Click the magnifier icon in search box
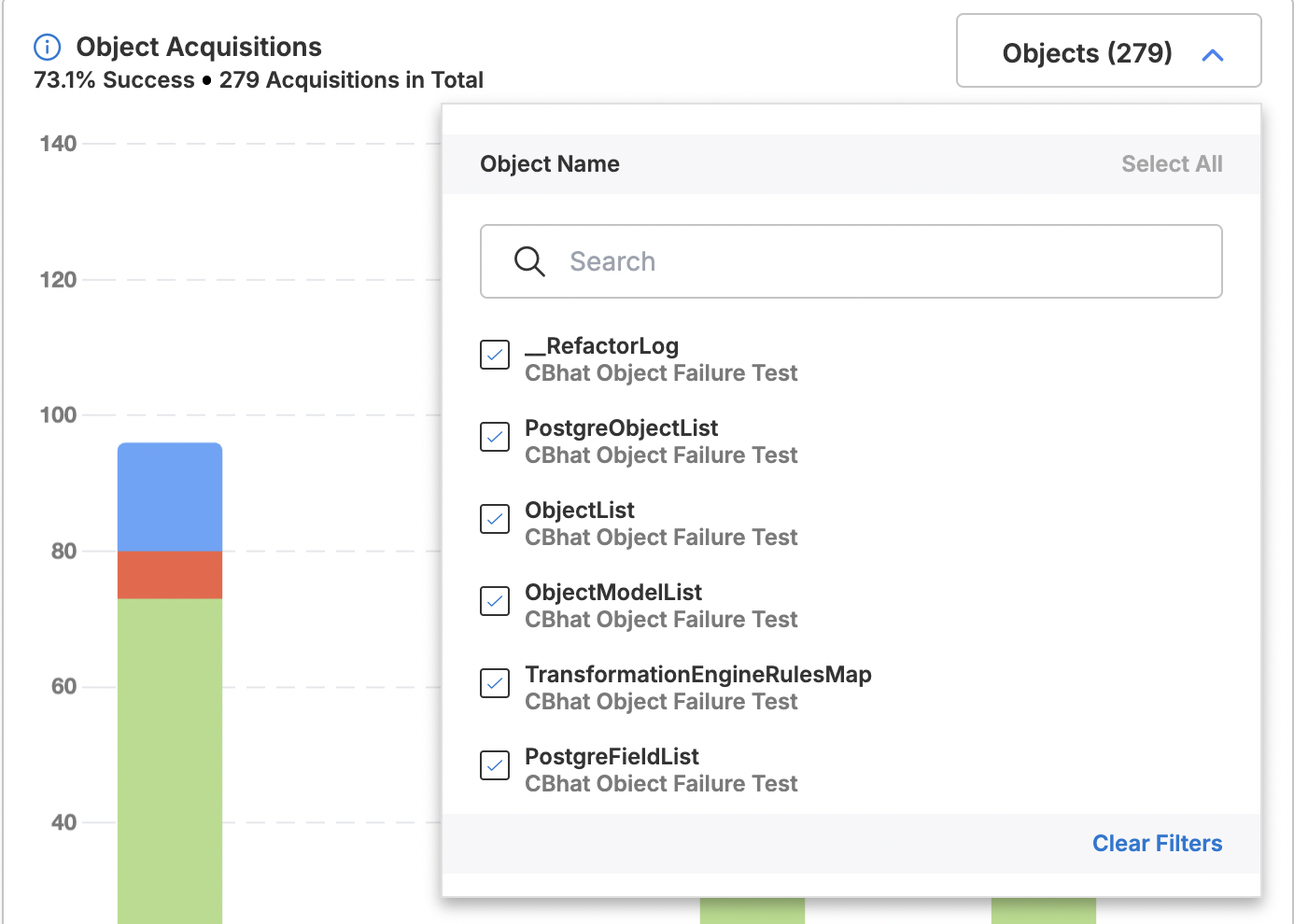 [529, 261]
